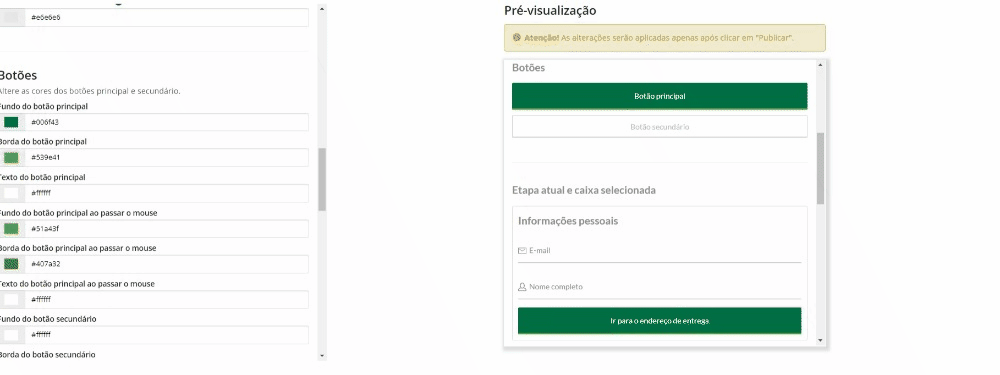The width and height of the screenshot is (1000, 375).
Task: Open the Fundo do botão principal color swatch
Action: point(11,122)
